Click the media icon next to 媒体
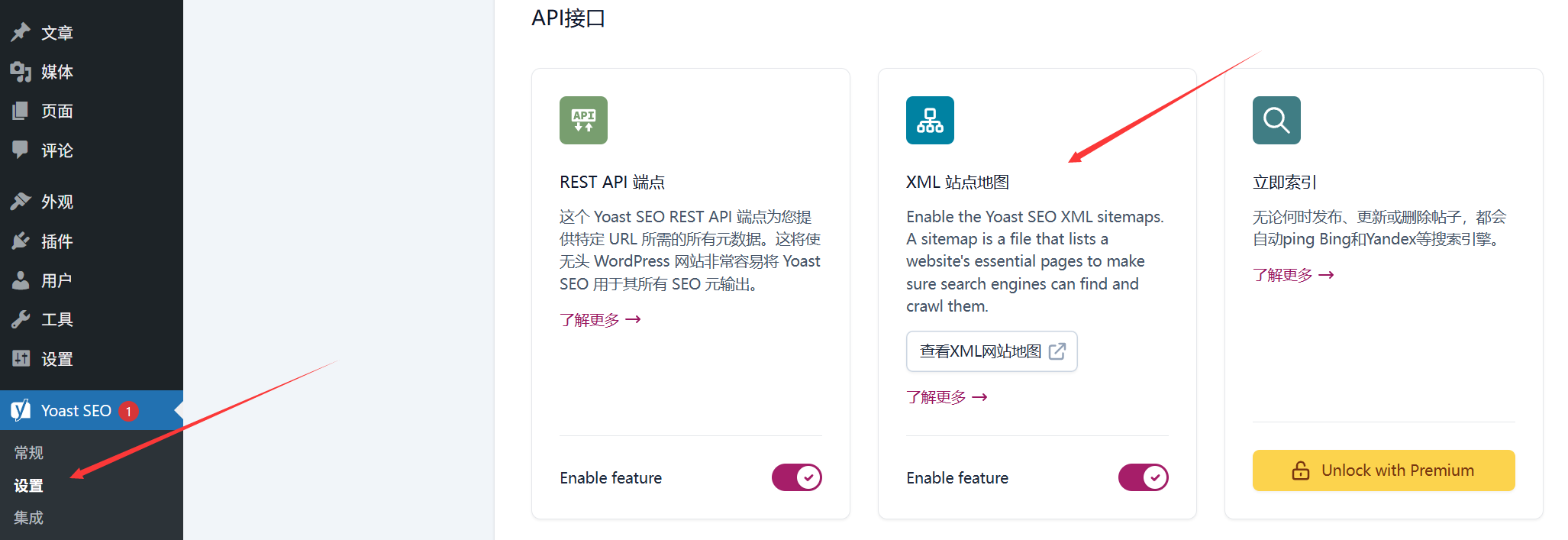 click(21, 72)
